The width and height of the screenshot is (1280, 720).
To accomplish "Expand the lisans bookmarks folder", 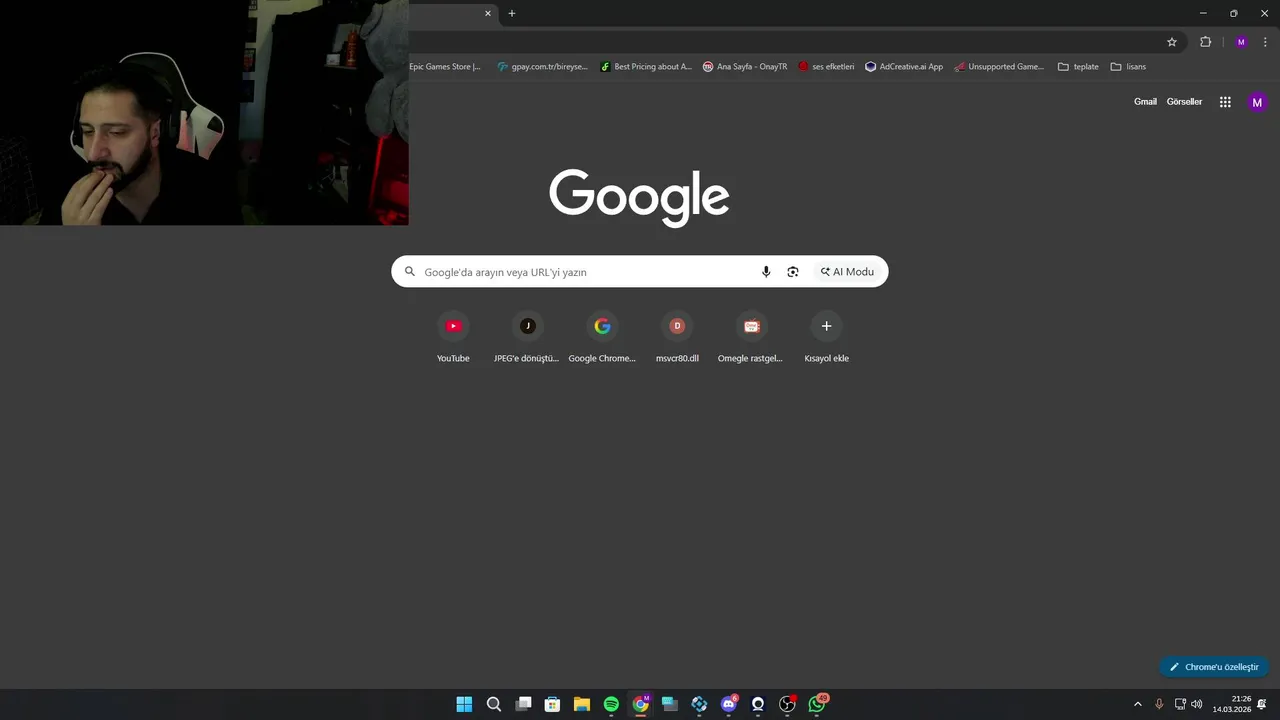I will (1128, 67).
